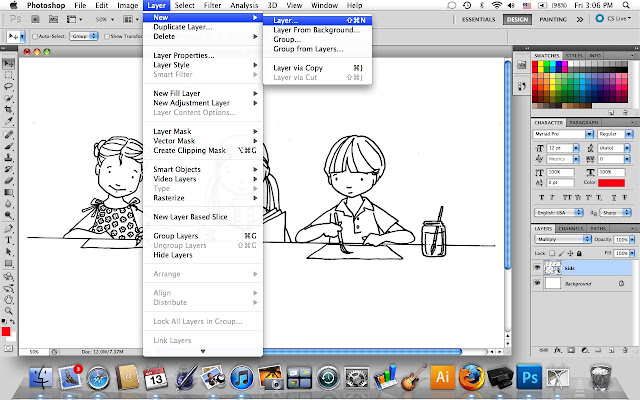Select the Dodge tool

coord(8,215)
